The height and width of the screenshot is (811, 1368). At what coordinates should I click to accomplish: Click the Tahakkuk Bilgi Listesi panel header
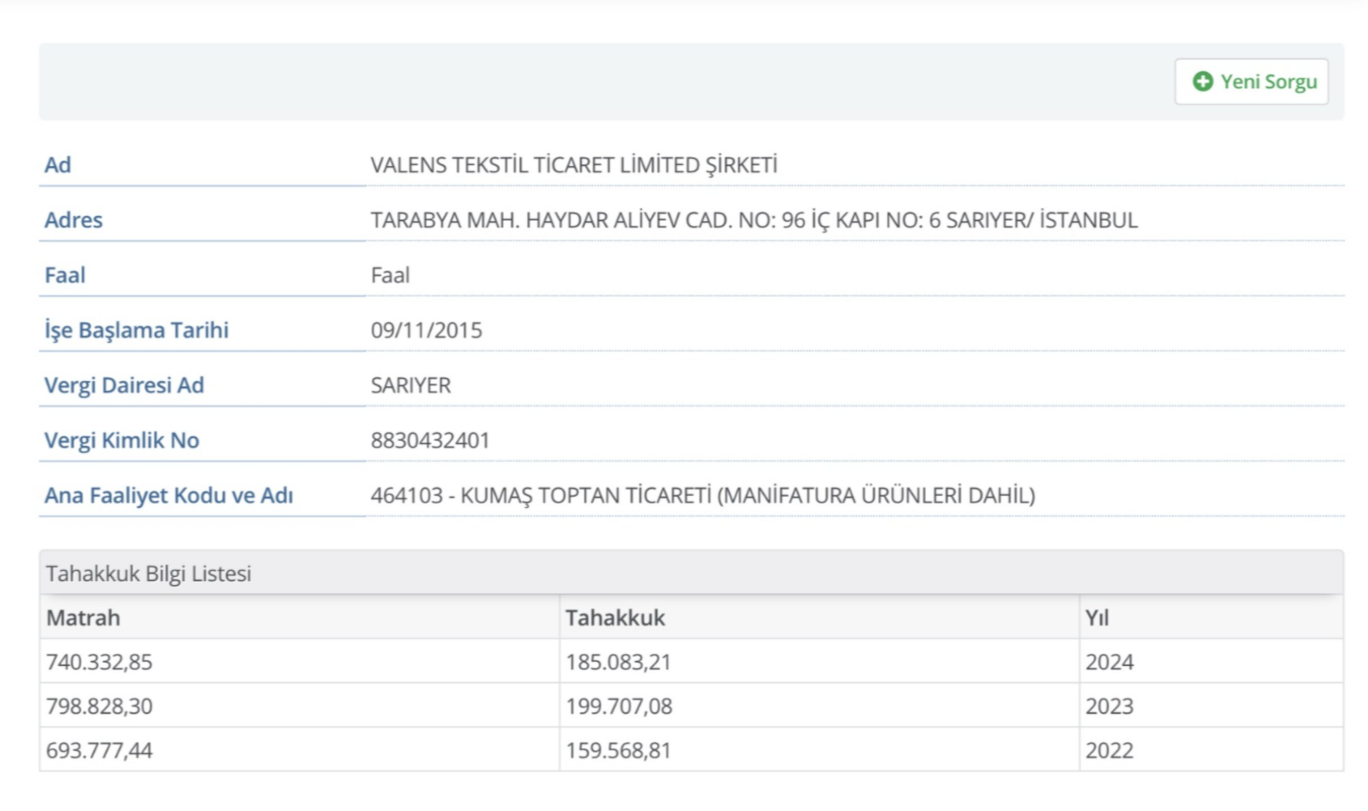point(149,574)
